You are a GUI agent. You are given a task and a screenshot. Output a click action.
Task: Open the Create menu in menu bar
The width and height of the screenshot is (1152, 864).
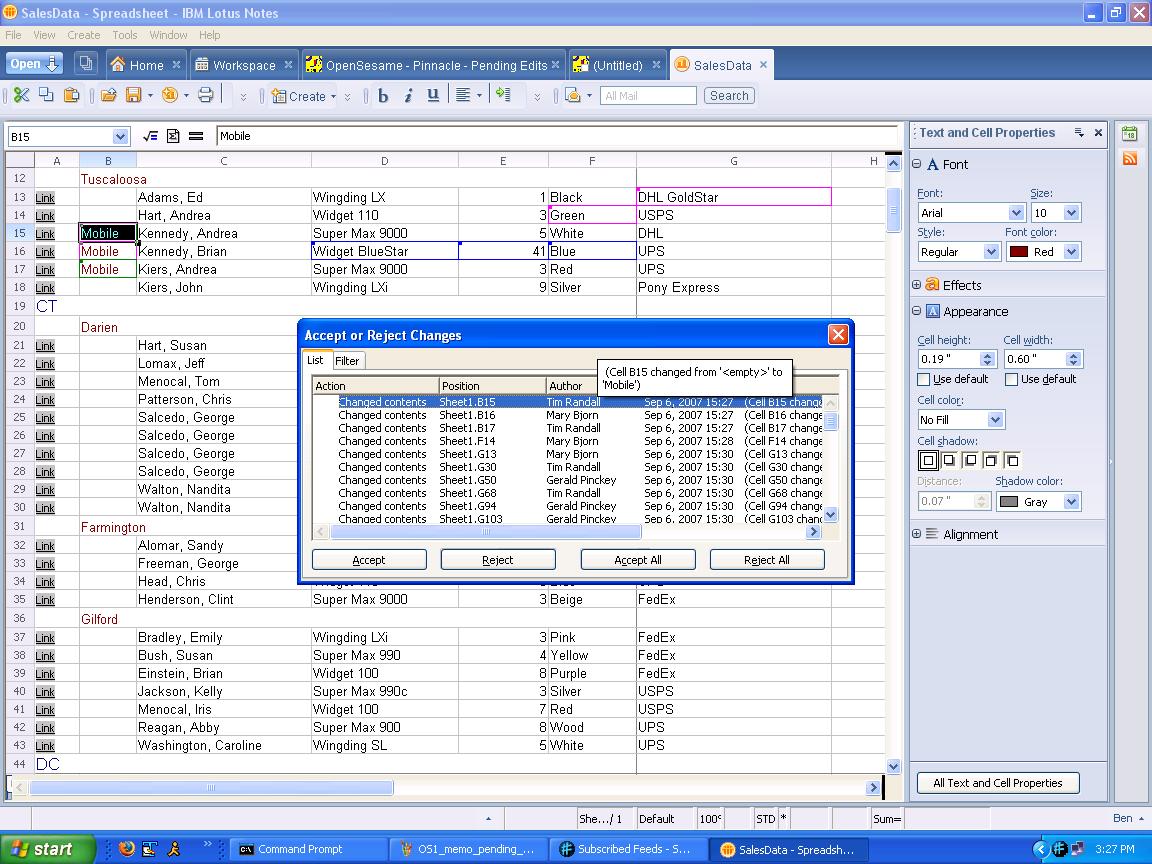pyautogui.click(x=83, y=35)
